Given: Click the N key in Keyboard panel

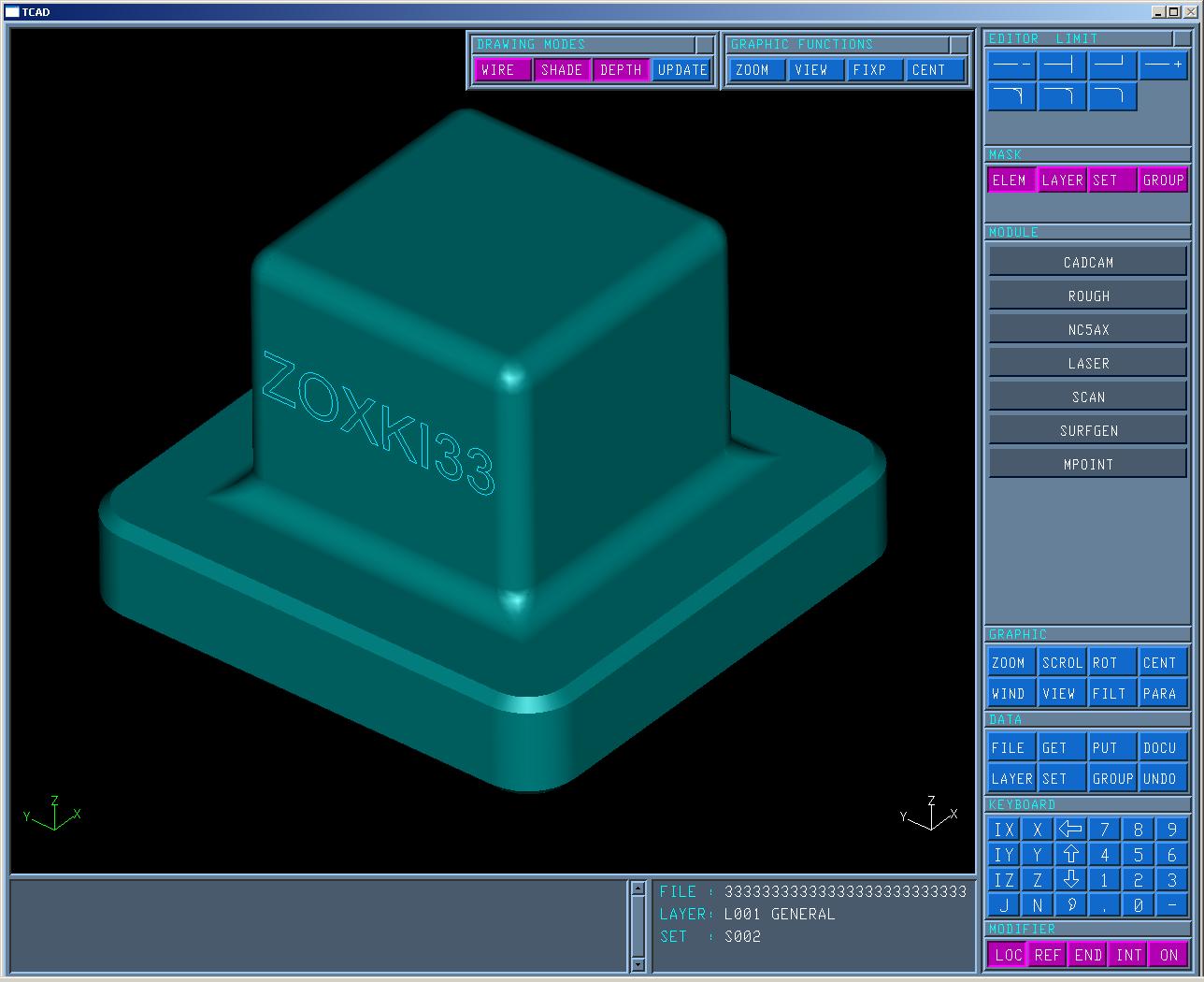Looking at the screenshot, I should click(1037, 905).
